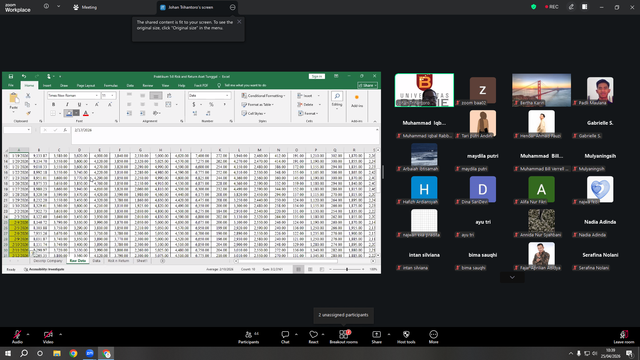This screenshot has width=640, height=360.
Task: Open Windows Start menu
Action: 8,353
